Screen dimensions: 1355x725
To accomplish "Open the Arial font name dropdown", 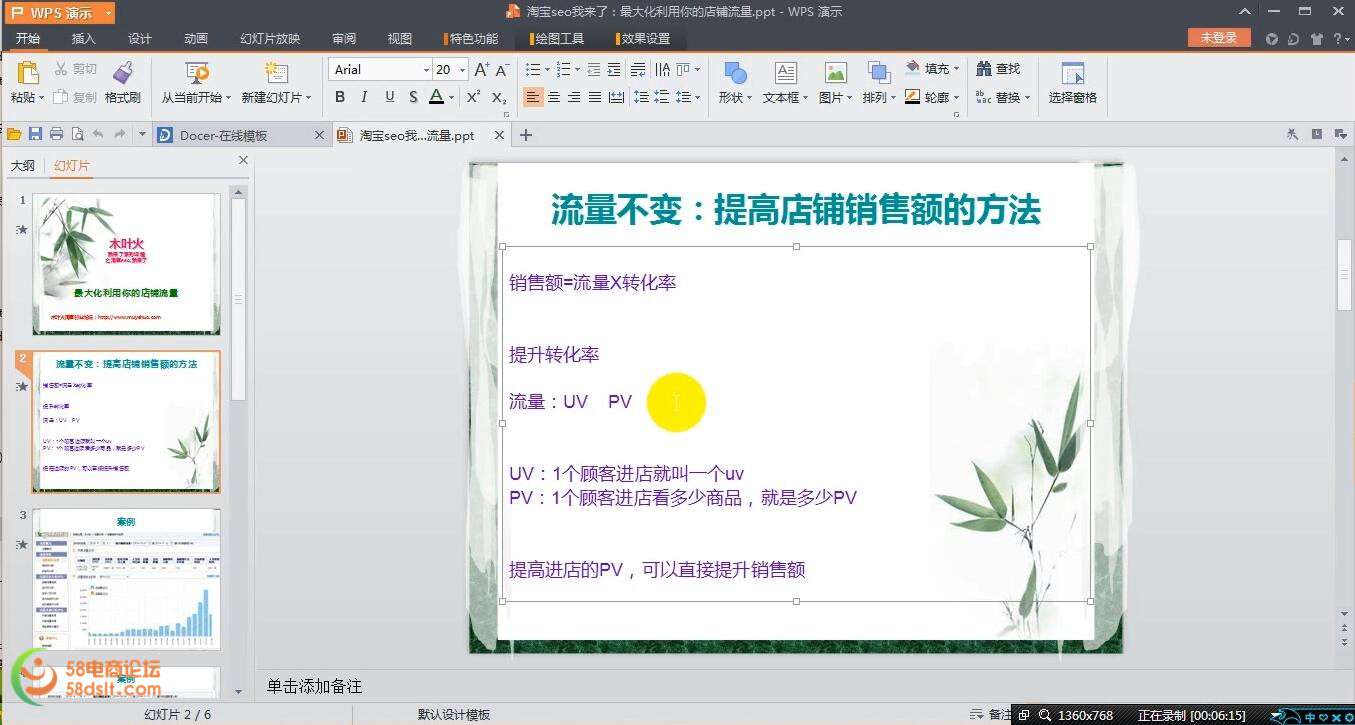I will (425, 70).
